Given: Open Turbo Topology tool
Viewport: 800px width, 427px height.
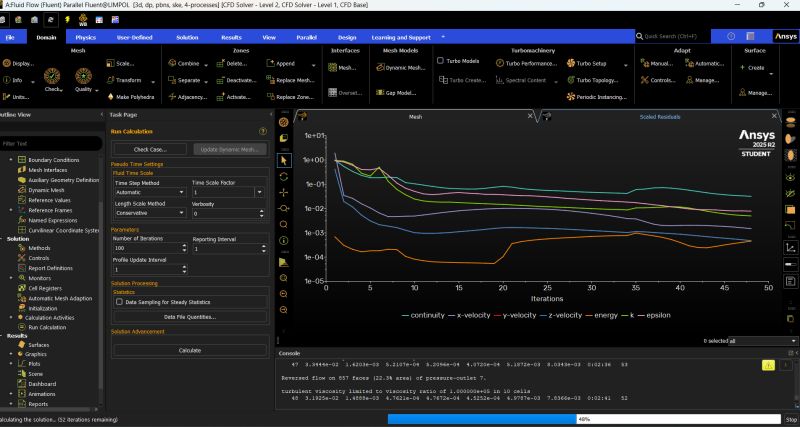Looking at the screenshot, I should point(593,80).
